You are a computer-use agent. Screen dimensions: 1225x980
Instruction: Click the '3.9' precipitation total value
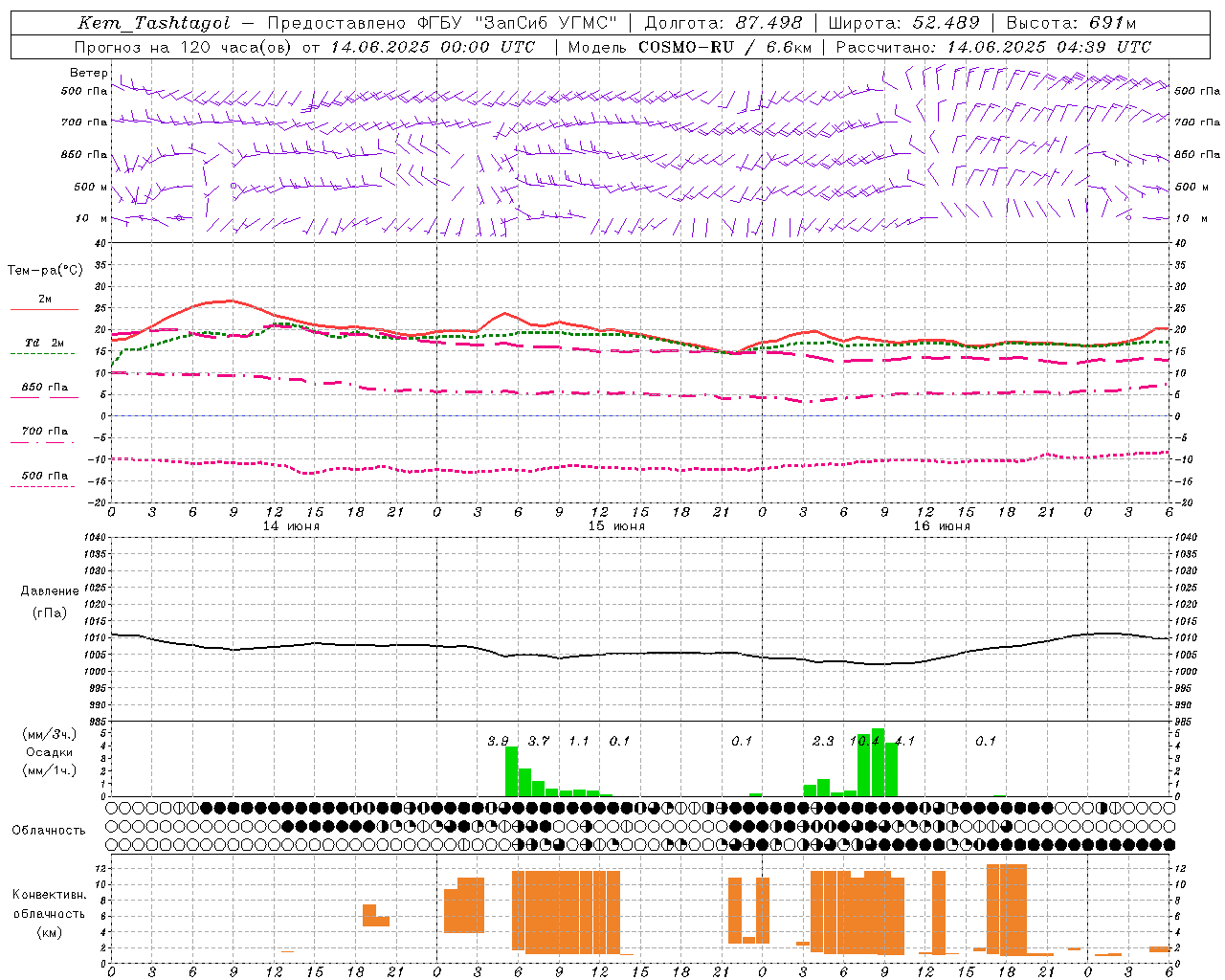pos(498,741)
